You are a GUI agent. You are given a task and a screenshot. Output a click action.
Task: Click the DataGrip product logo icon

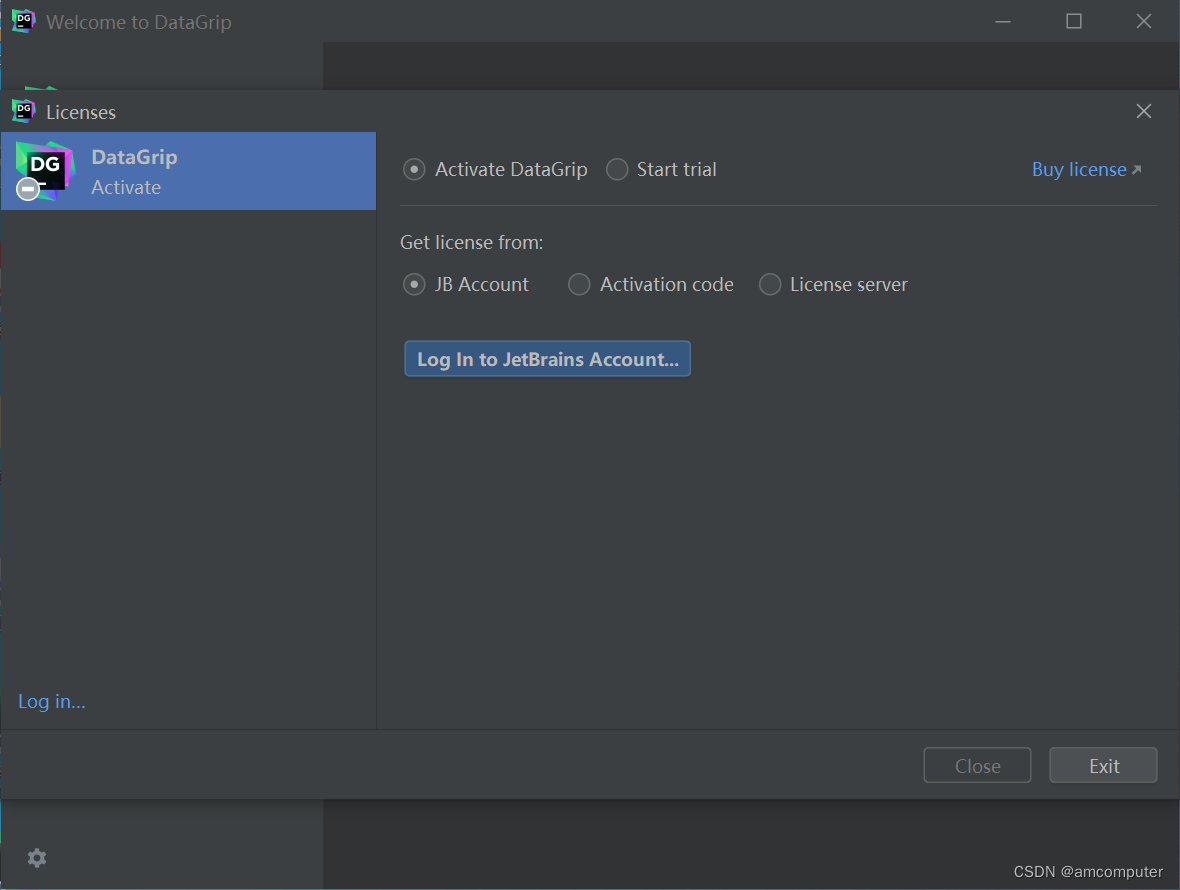(x=45, y=171)
